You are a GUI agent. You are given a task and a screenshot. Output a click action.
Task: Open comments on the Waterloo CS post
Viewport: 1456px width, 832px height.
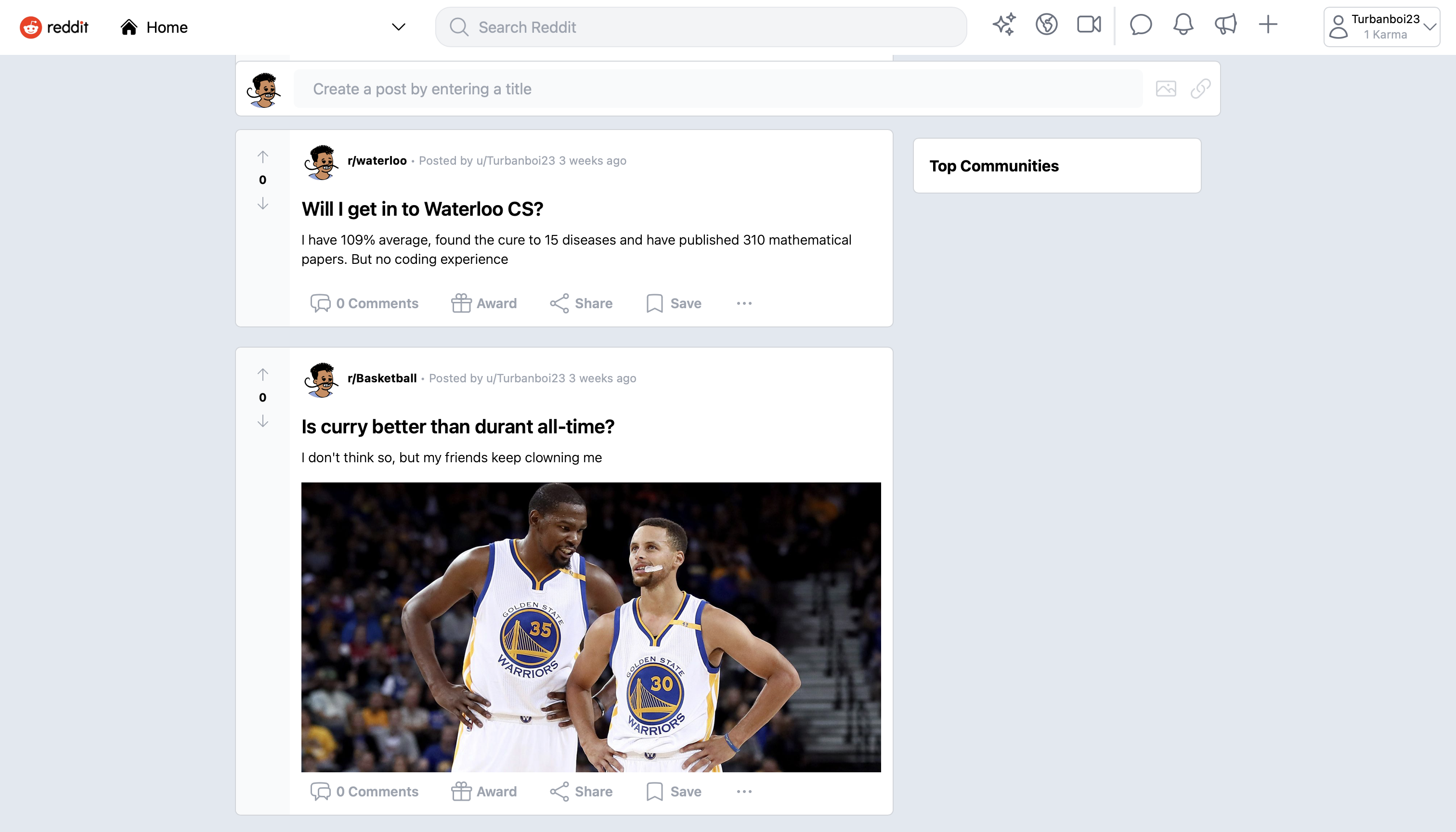click(x=364, y=303)
